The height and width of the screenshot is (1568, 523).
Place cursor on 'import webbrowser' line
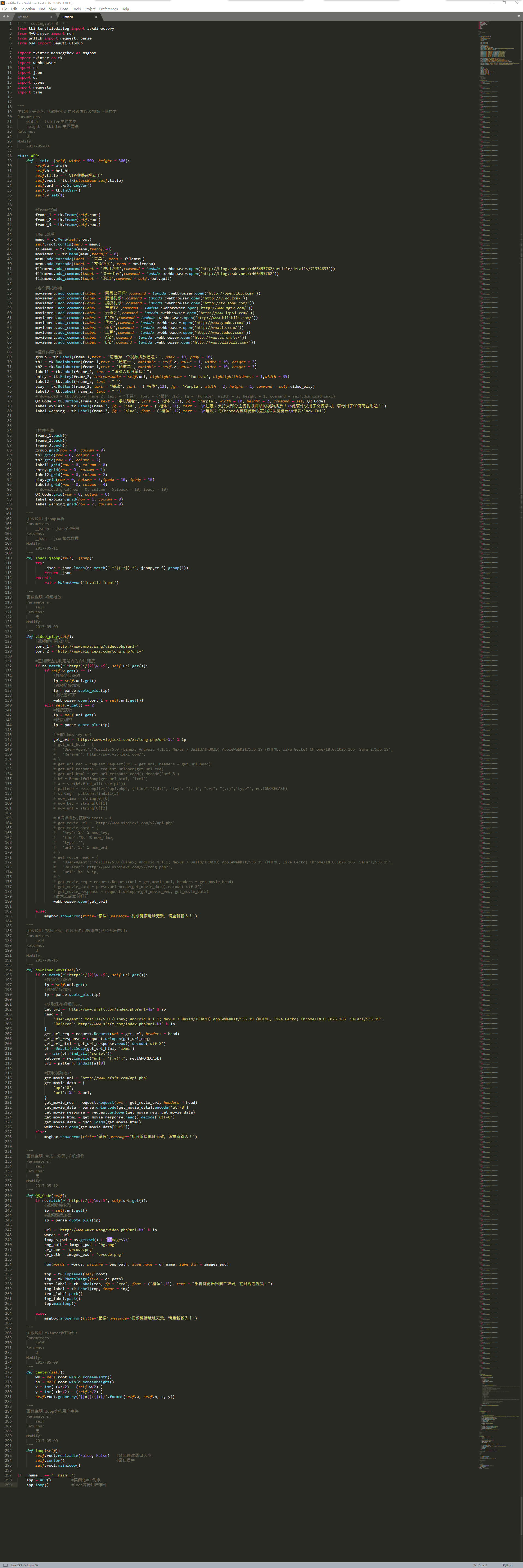tap(37, 63)
